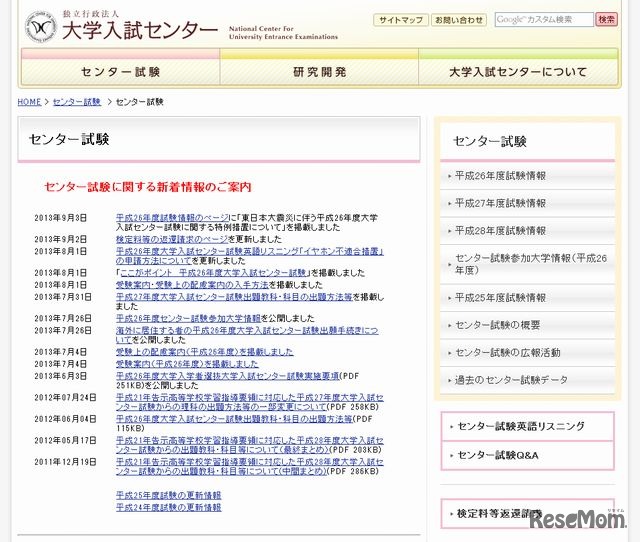Open 2012年07月24日 理科の出題方法等の一部変更 PDF link
The image size is (640, 542).
pyautogui.click(x=249, y=402)
